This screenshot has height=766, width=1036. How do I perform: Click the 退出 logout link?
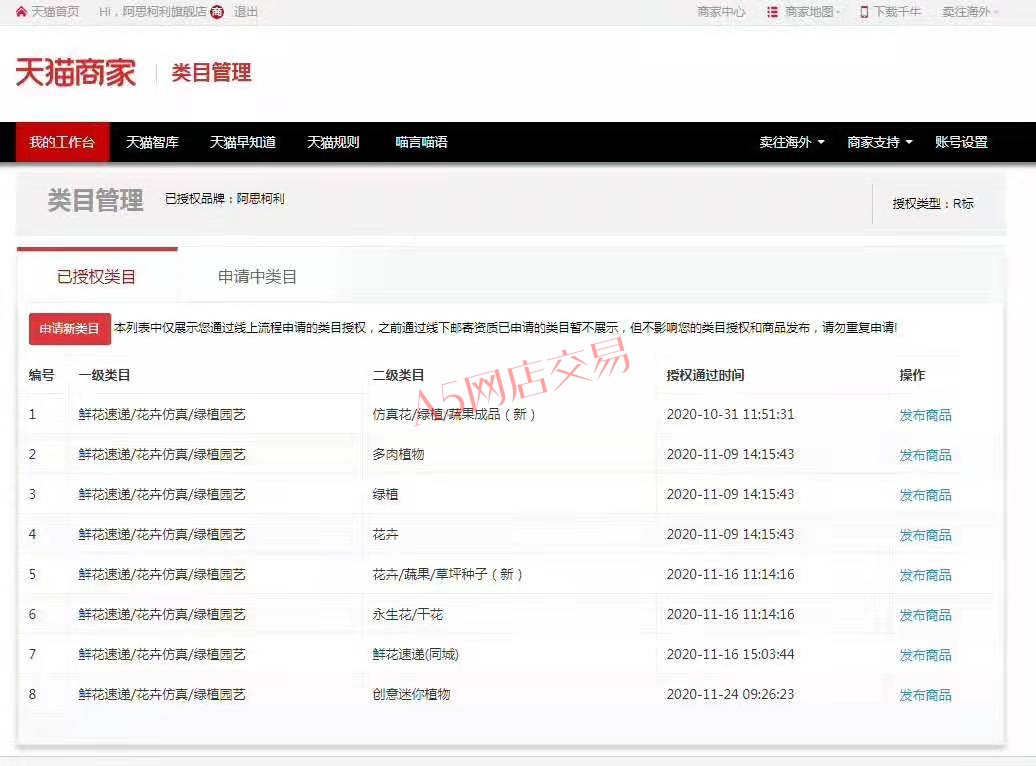coord(246,12)
